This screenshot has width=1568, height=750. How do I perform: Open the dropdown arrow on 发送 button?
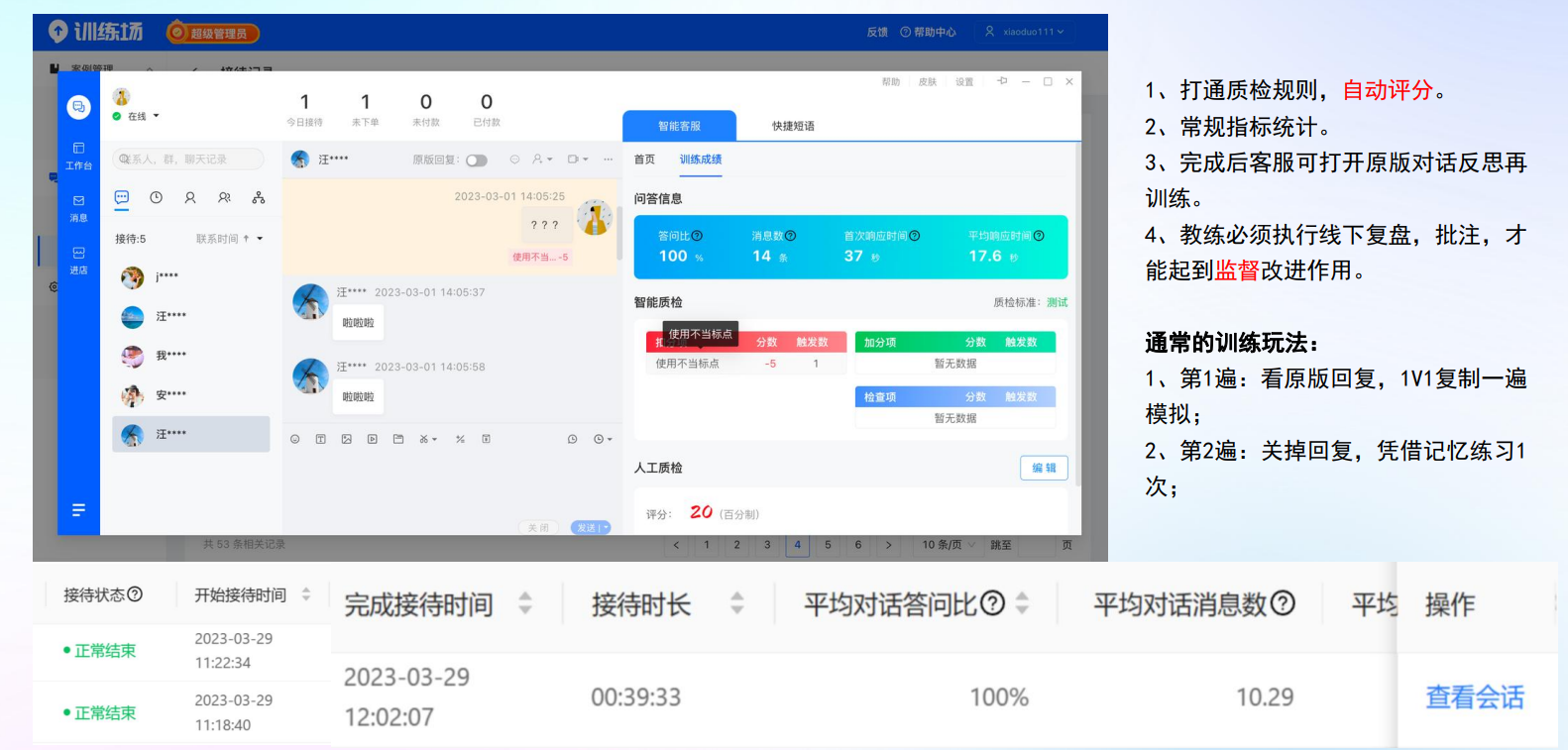(x=605, y=528)
